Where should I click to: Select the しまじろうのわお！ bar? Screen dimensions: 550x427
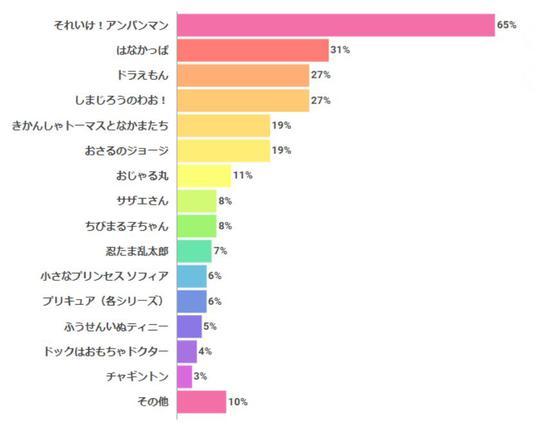243,100
